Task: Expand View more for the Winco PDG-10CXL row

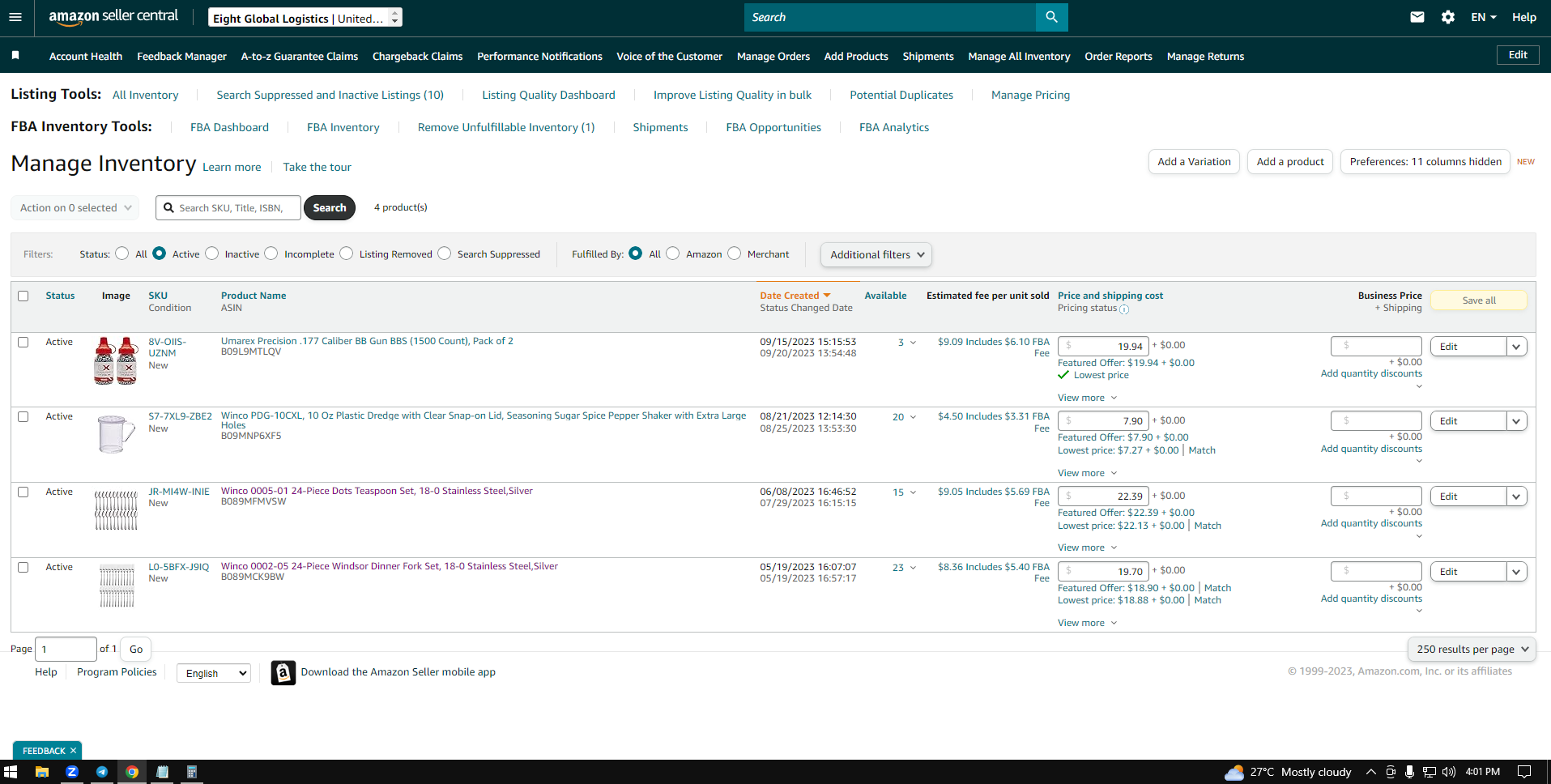Action: pos(1087,473)
